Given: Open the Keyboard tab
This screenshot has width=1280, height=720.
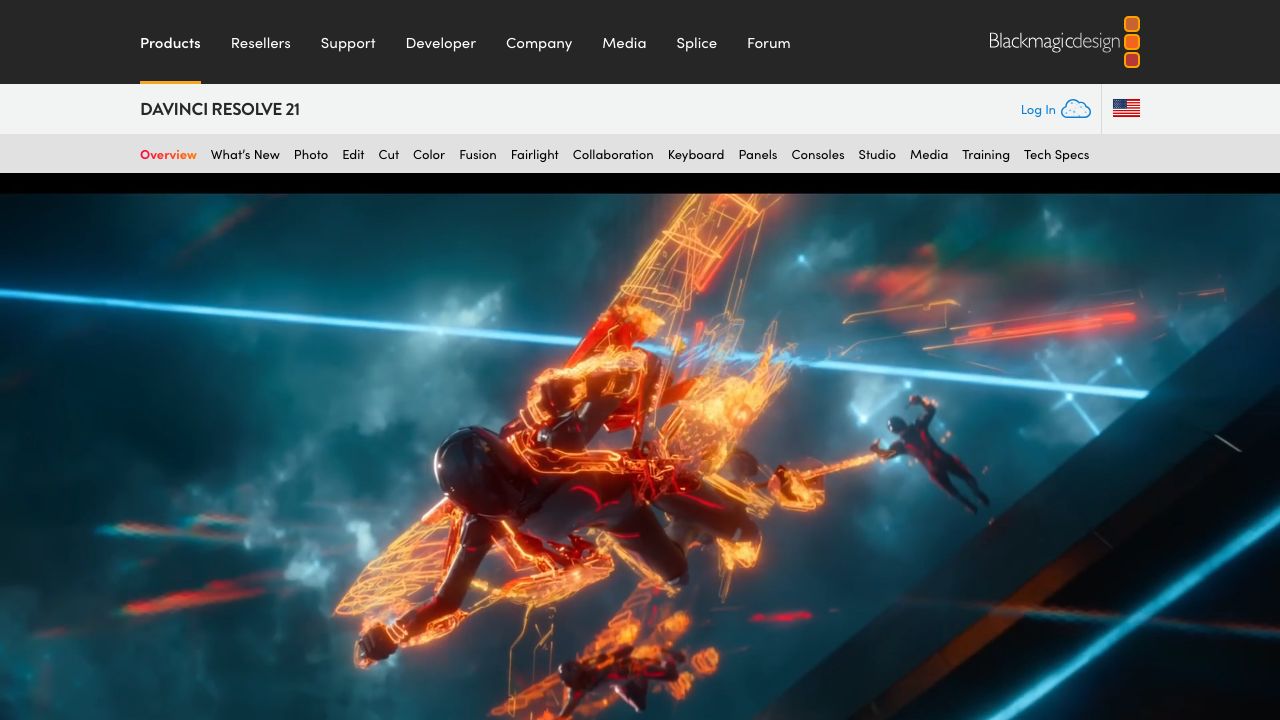Looking at the screenshot, I should pos(696,154).
